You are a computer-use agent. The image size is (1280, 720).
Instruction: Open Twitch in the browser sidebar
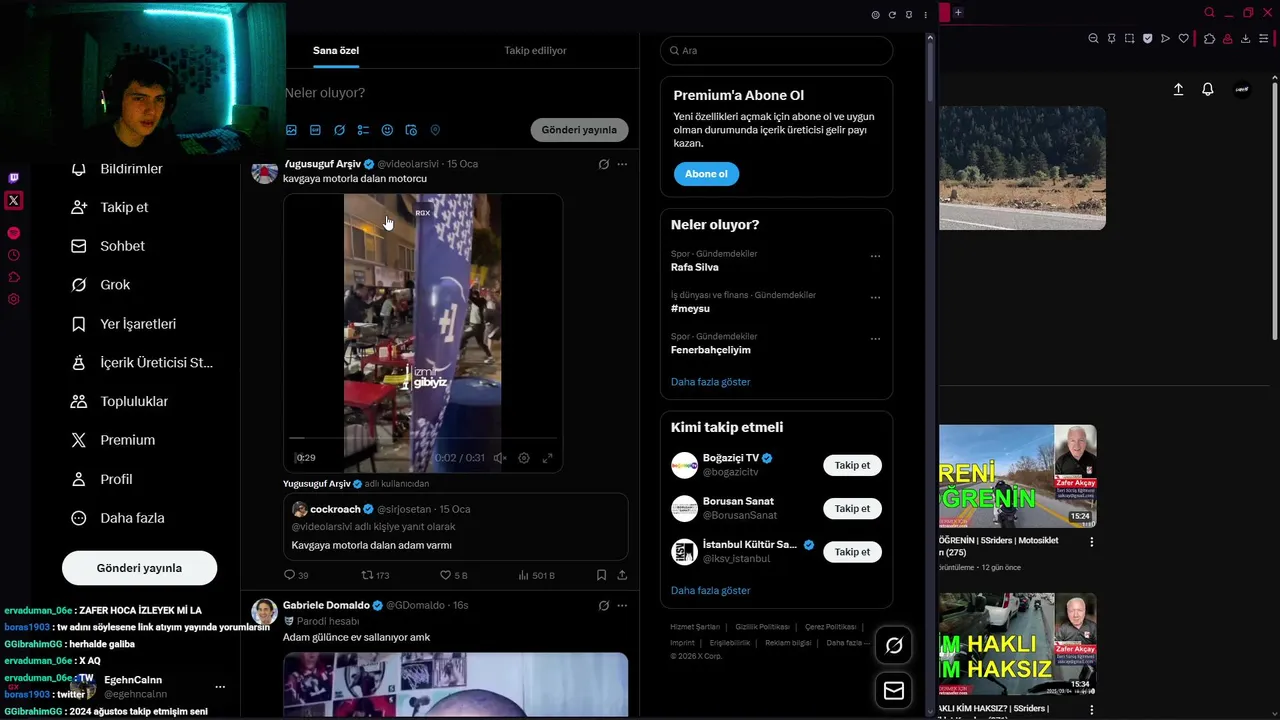click(x=13, y=178)
